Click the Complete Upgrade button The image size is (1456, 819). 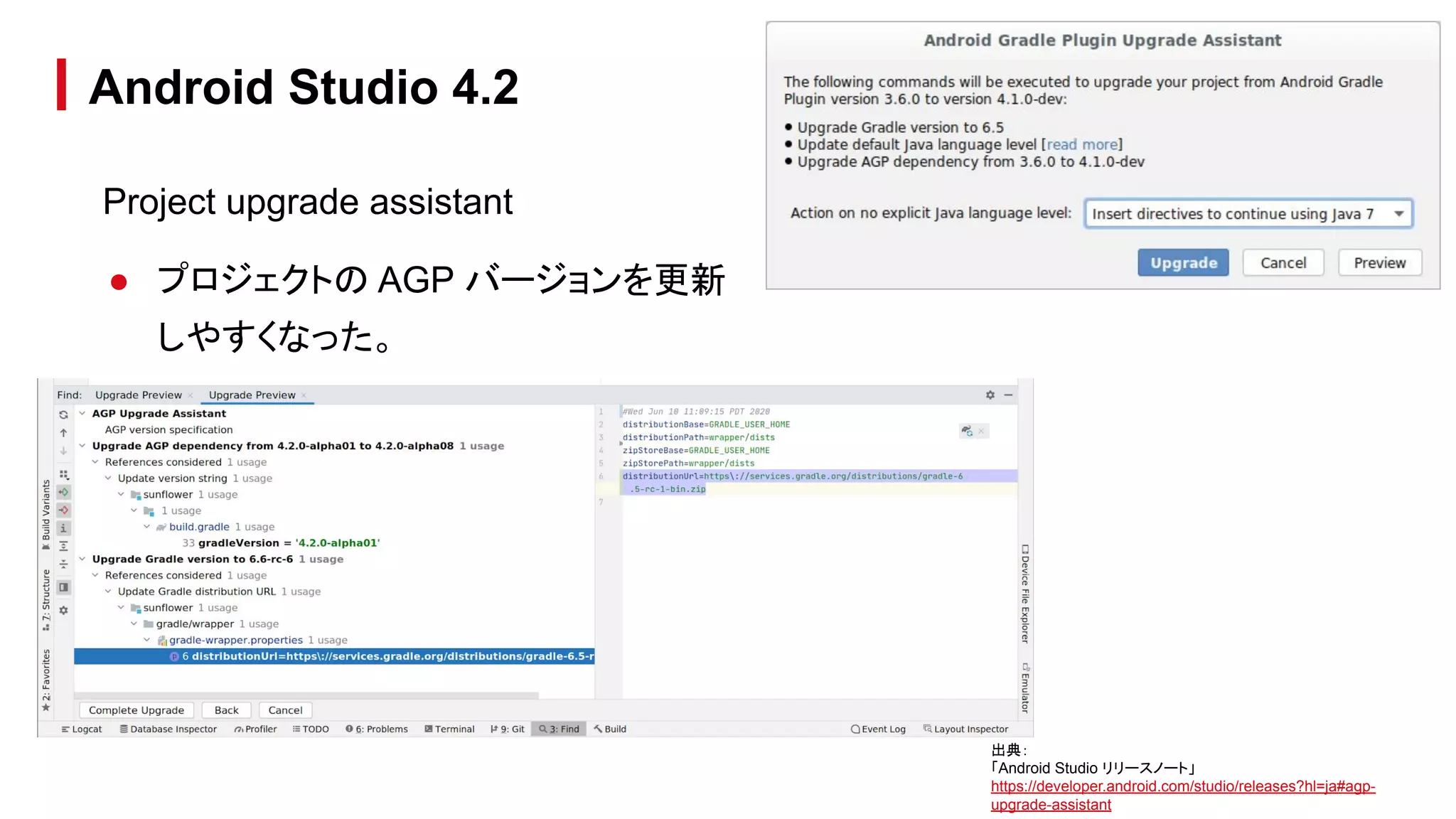point(136,710)
